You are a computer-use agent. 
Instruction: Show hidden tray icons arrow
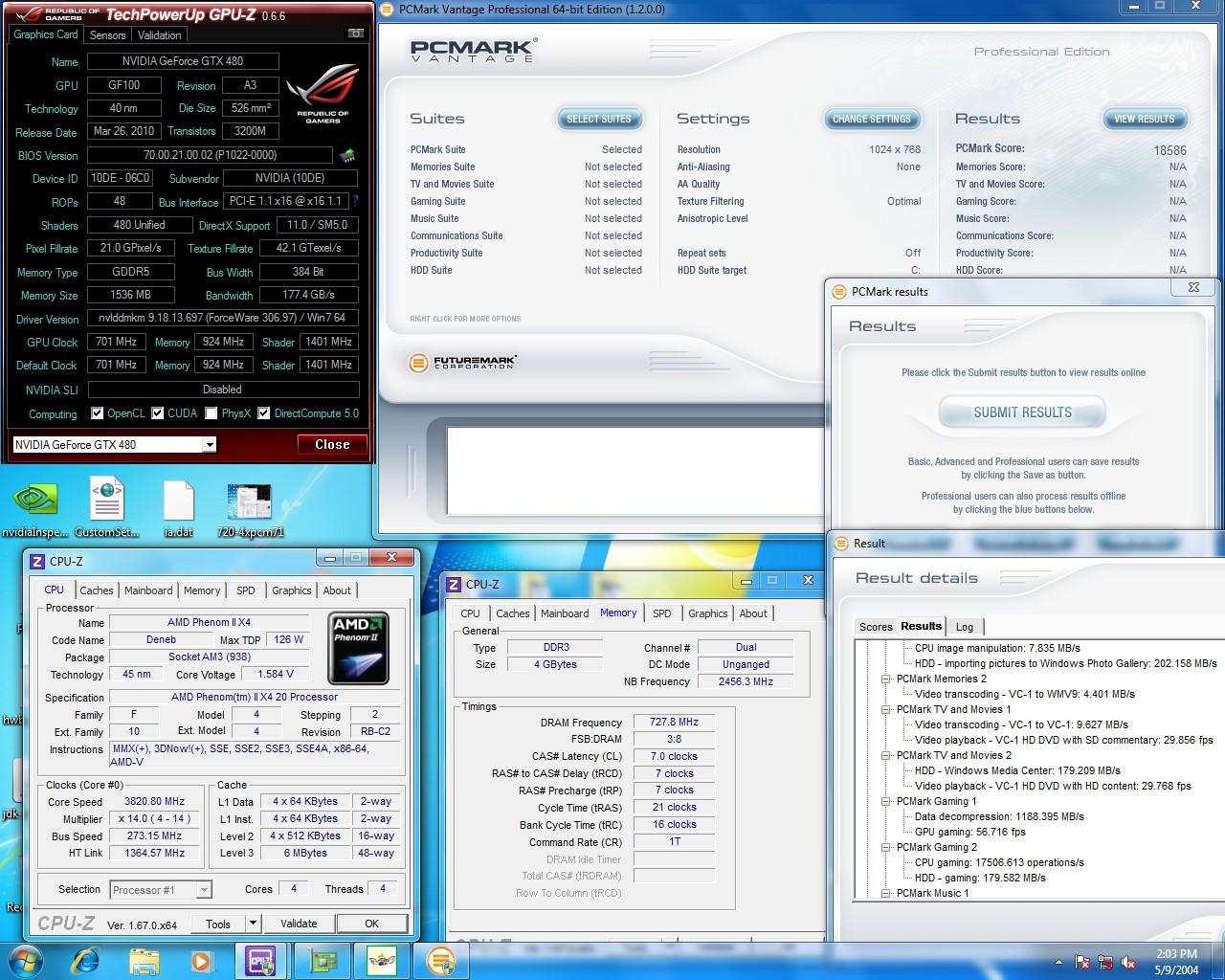[x=1058, y=962]
